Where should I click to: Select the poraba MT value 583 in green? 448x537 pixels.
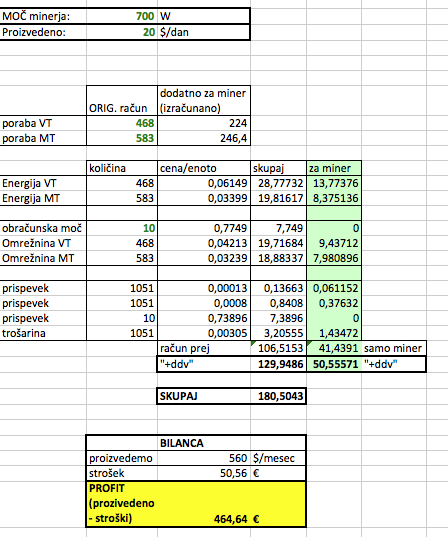click(x=122, y=138)
